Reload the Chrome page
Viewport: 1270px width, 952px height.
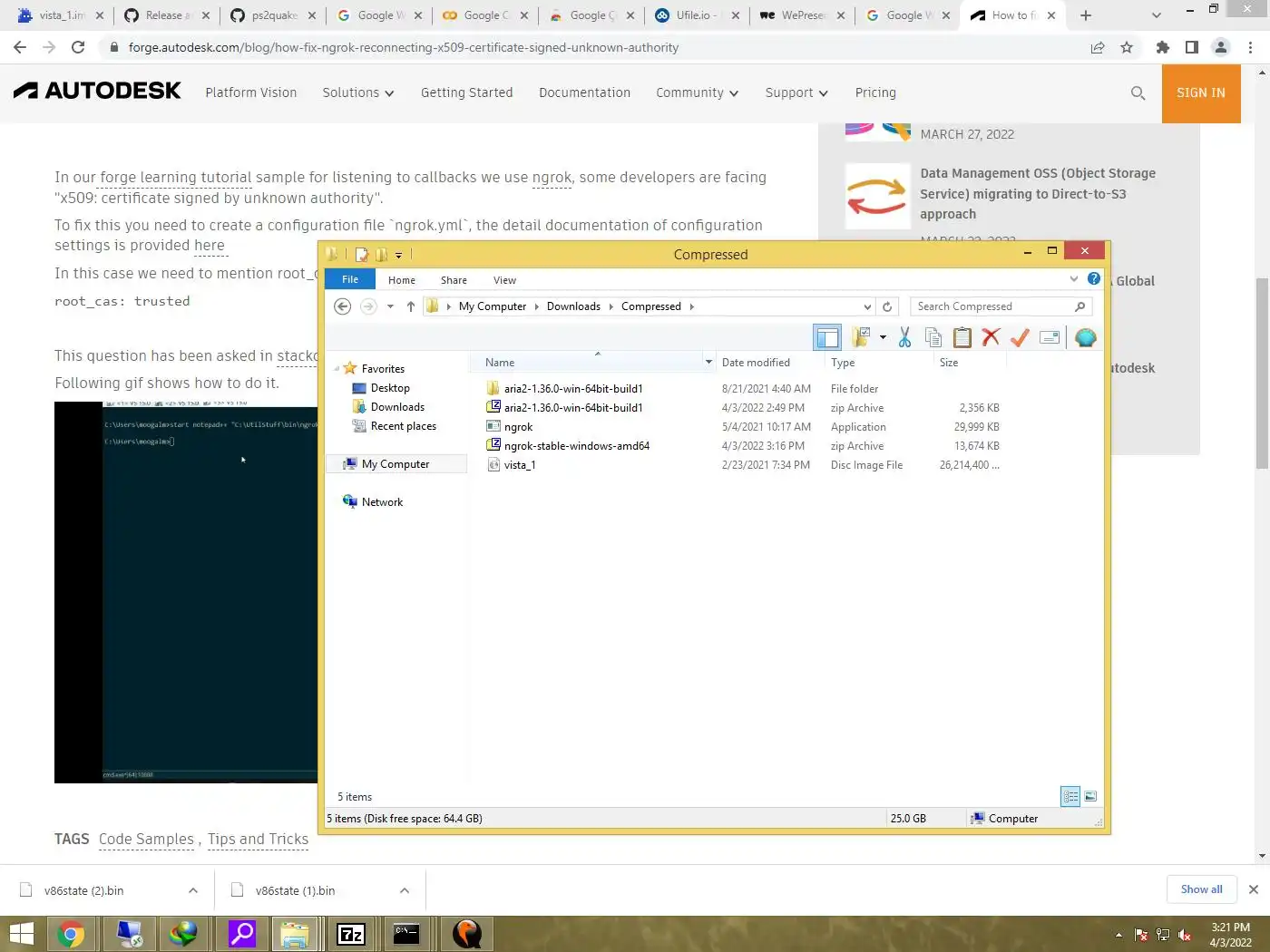point(78,47)
